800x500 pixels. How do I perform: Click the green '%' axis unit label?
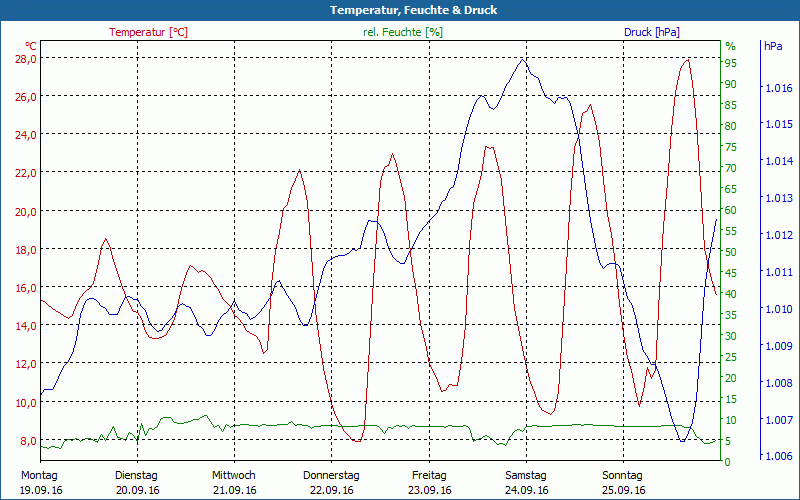[730, 46]
